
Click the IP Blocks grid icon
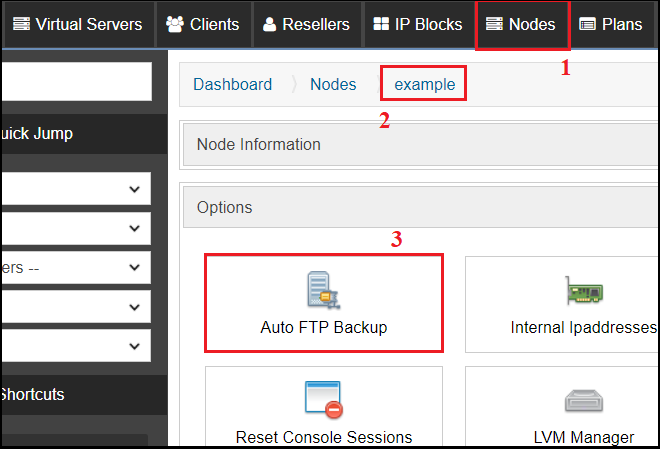pyautogui.click(x=381, y=24)
